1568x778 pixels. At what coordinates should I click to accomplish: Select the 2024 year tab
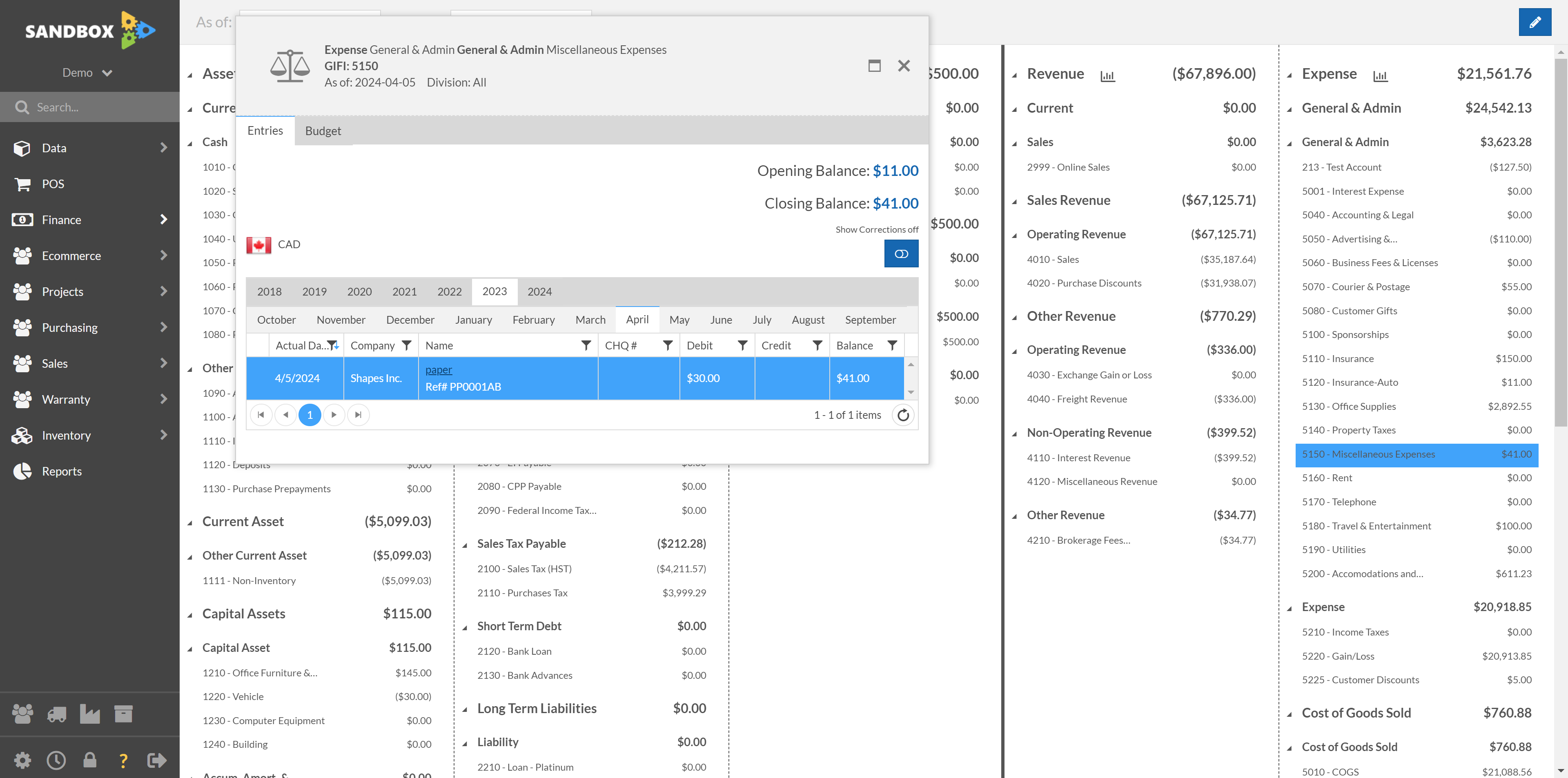pos(539,291)
